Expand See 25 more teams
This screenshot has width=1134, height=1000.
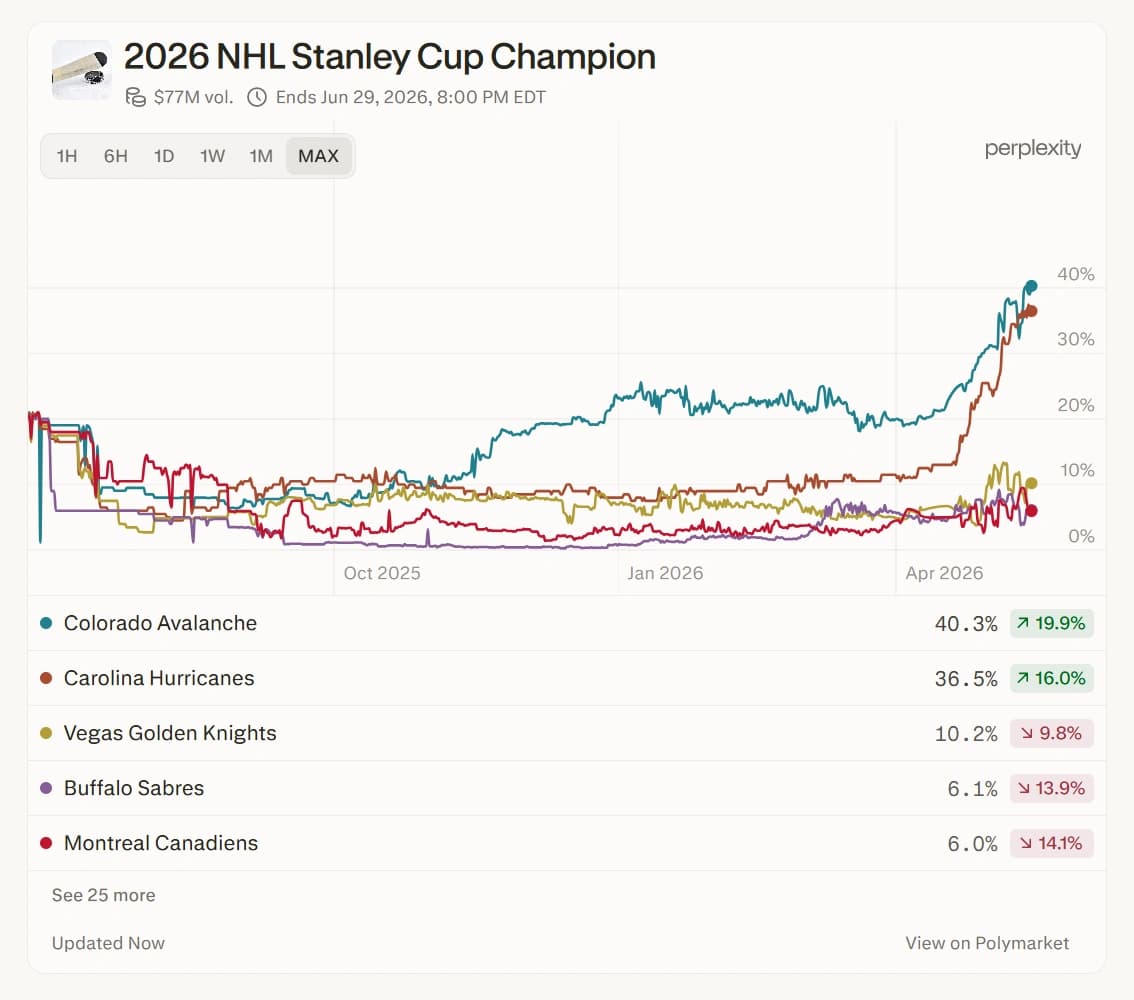(103, 895)
